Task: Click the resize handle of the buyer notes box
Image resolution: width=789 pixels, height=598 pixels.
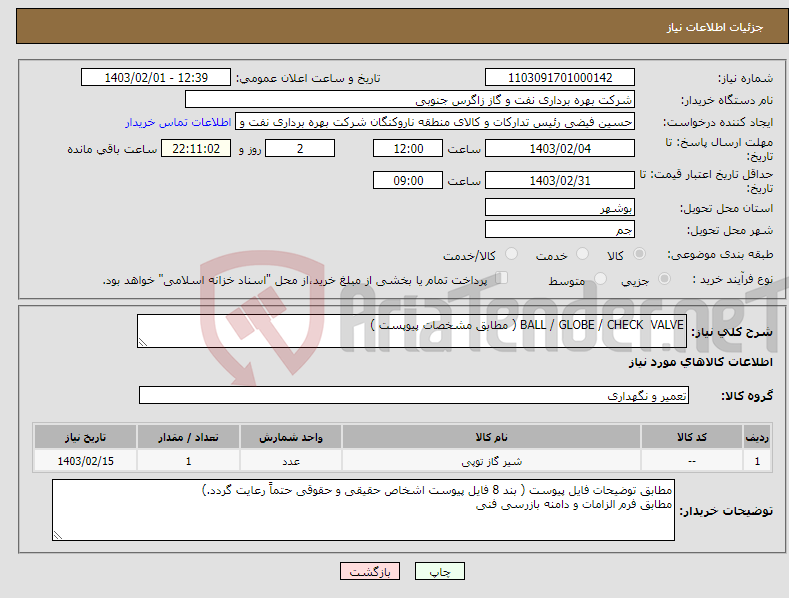Action: tap(58, 535)
